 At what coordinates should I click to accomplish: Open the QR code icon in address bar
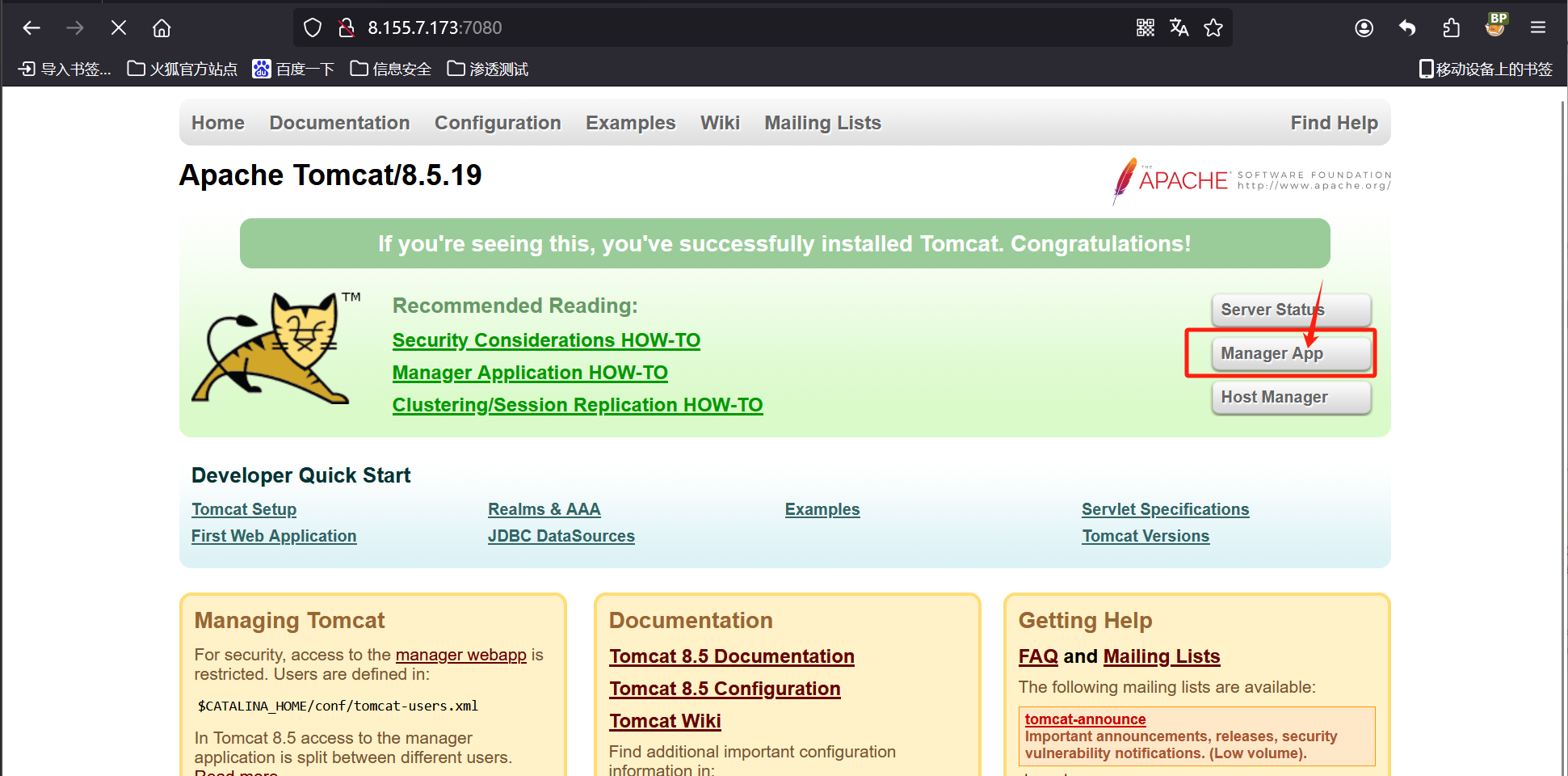[1146, 28]
